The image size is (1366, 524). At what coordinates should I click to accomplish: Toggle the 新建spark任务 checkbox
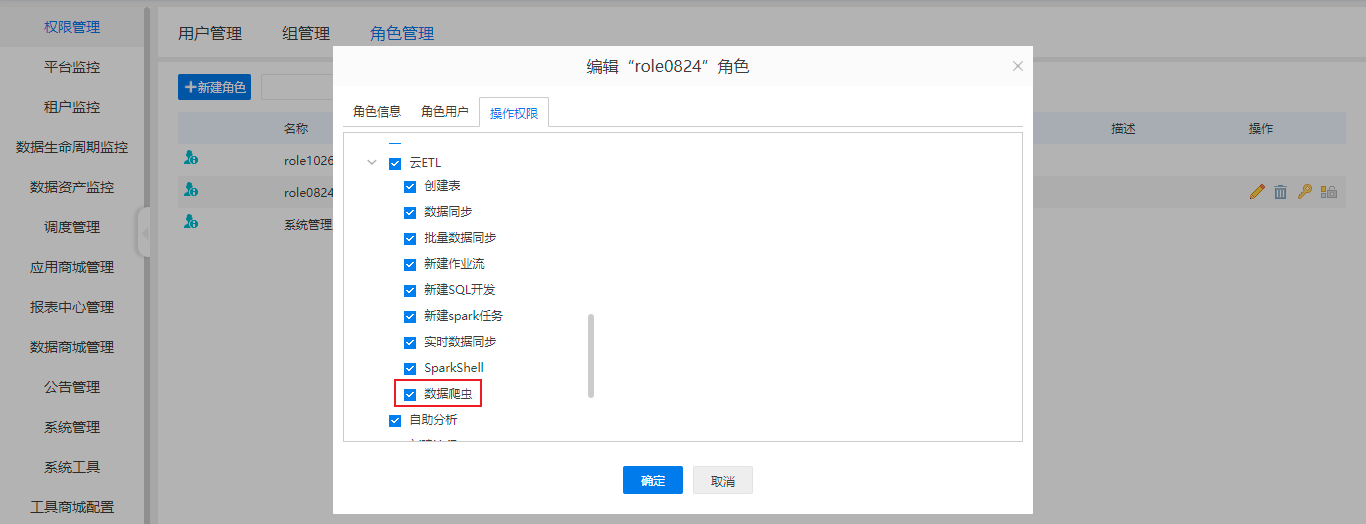(410, 316)
